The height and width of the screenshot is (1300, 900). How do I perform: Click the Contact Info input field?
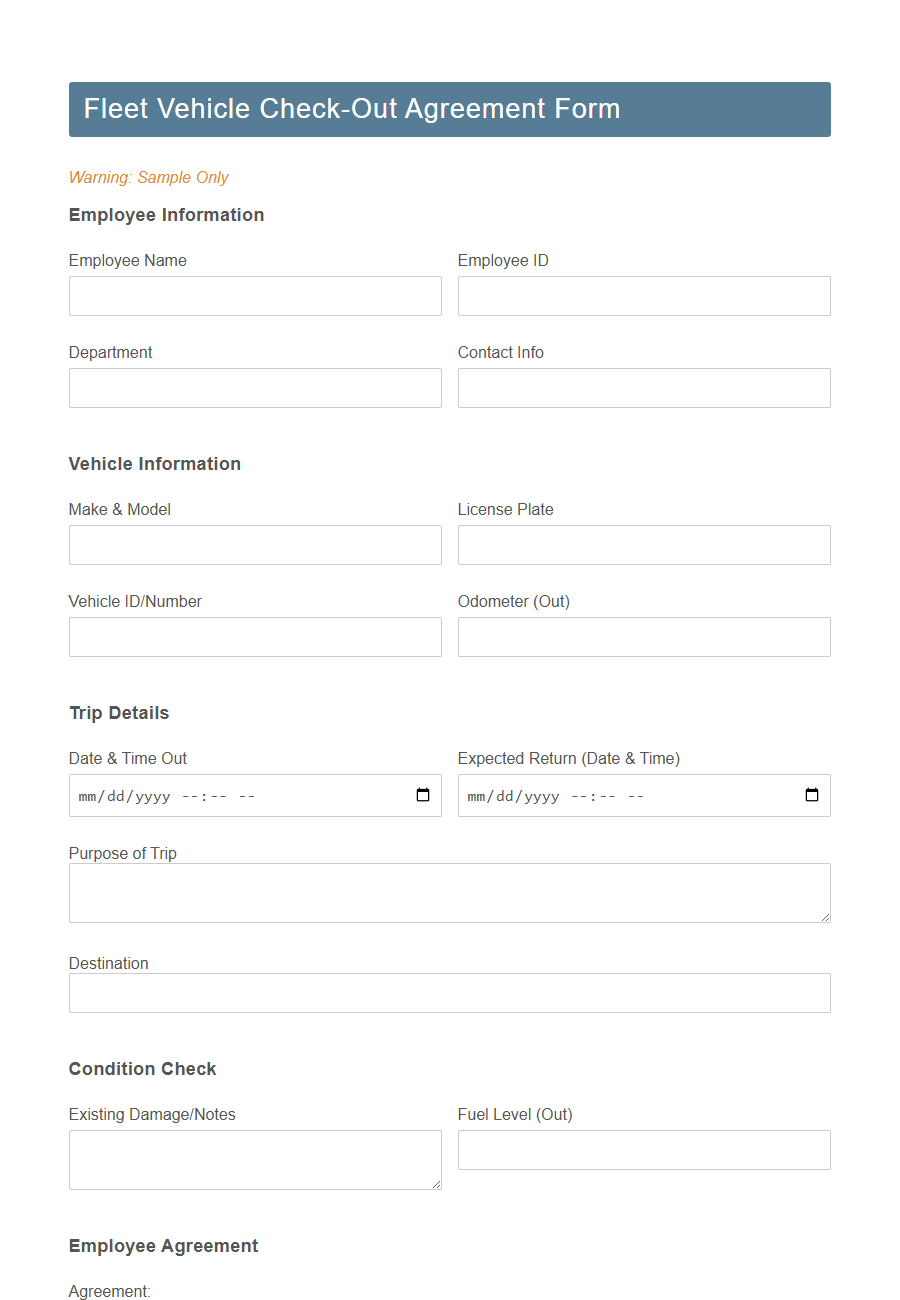coord(644,388)
